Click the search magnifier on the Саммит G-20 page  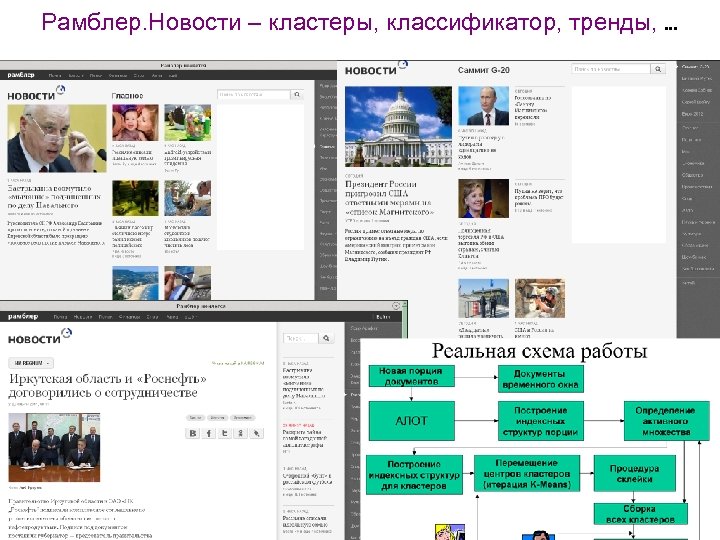point(658,69)
